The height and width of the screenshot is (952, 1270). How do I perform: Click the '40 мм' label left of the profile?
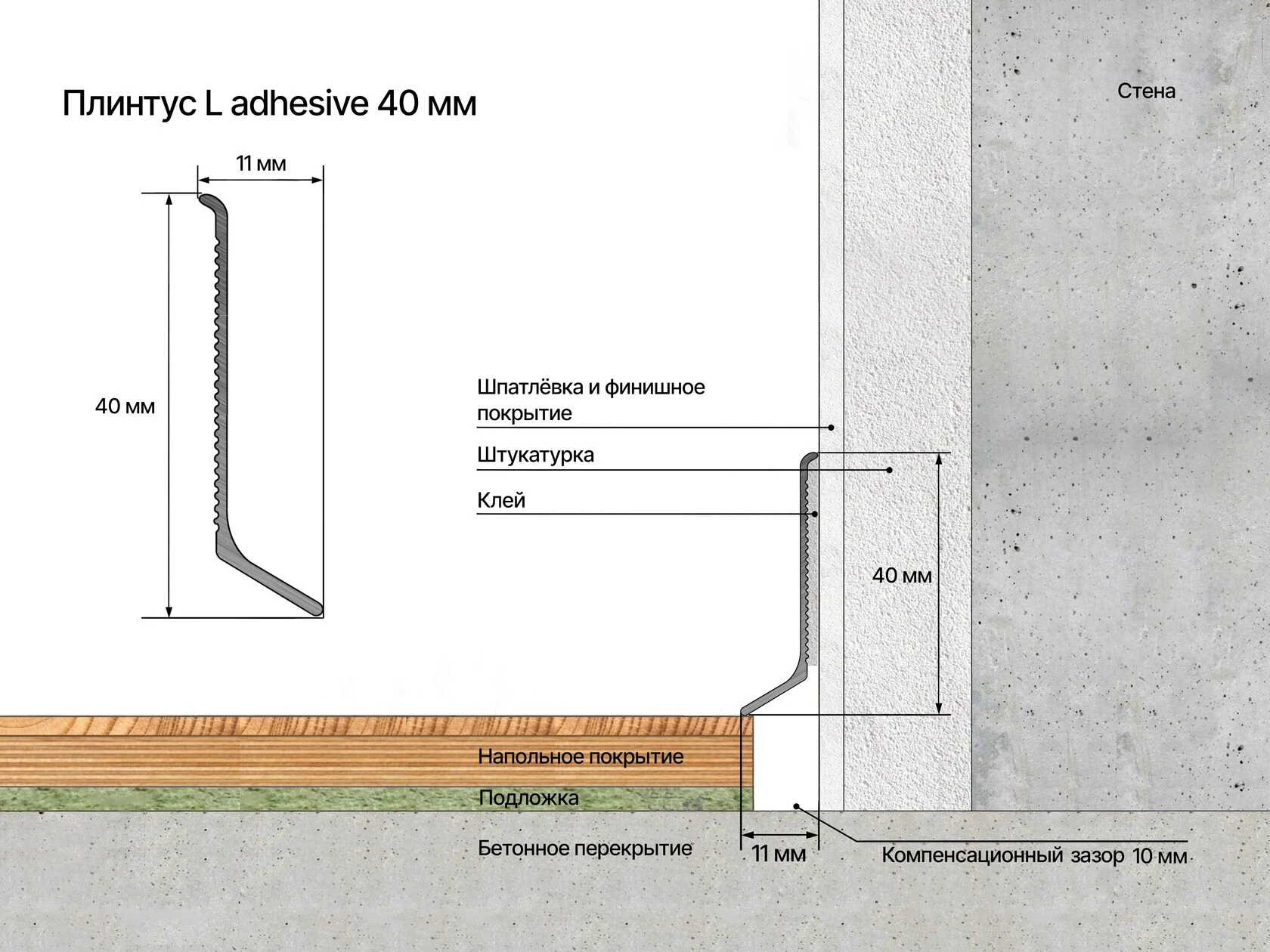click(x=125, y=406)
